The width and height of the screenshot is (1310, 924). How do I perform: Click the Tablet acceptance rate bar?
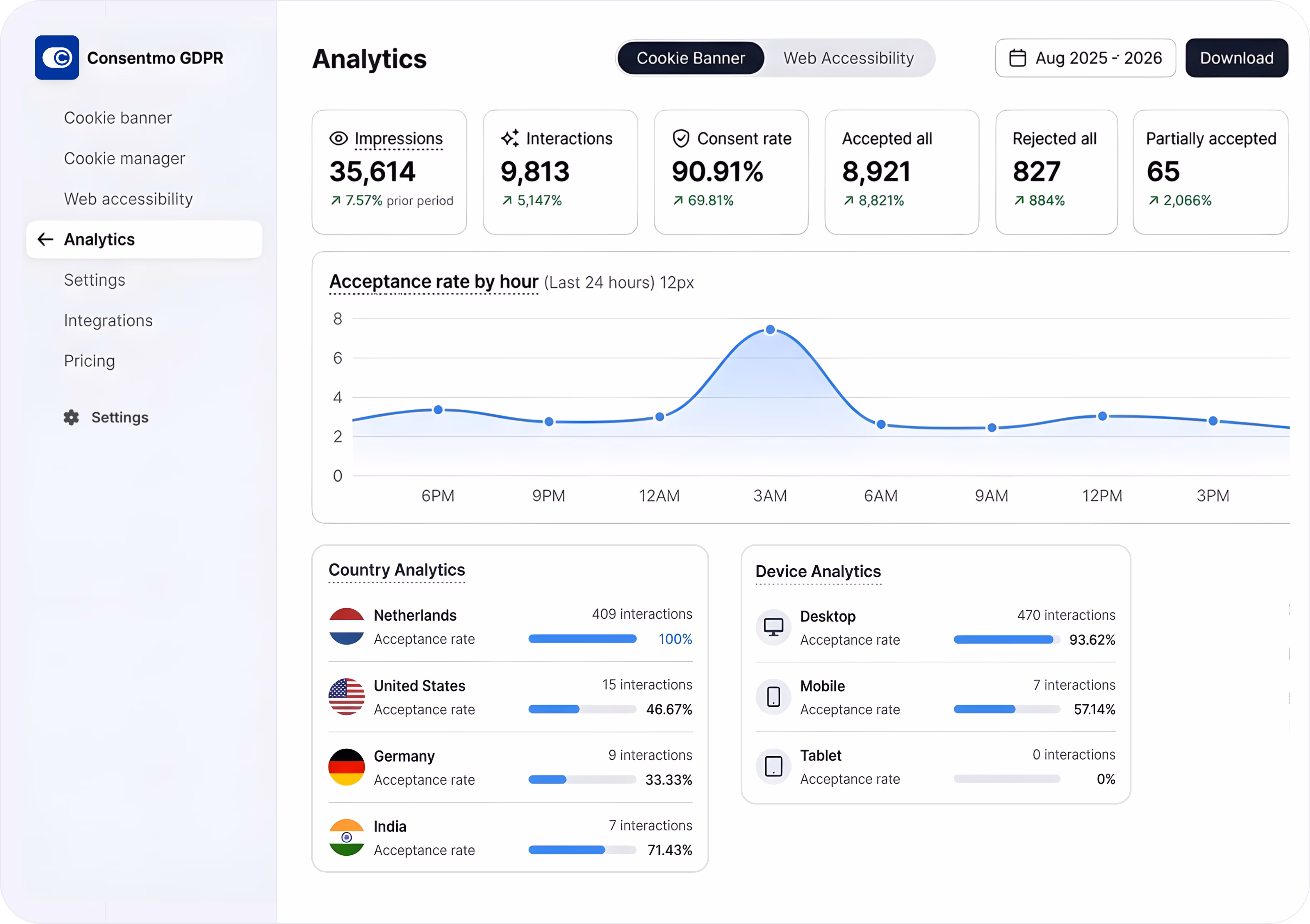tap(1007, 778)
